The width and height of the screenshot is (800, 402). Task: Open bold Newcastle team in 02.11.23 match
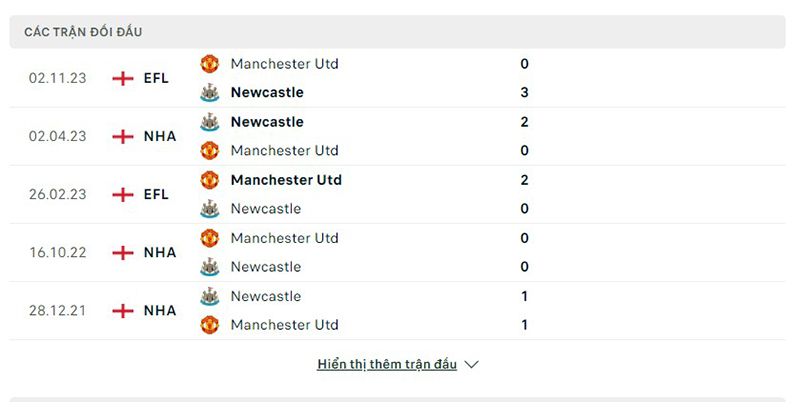coord(266,93)
